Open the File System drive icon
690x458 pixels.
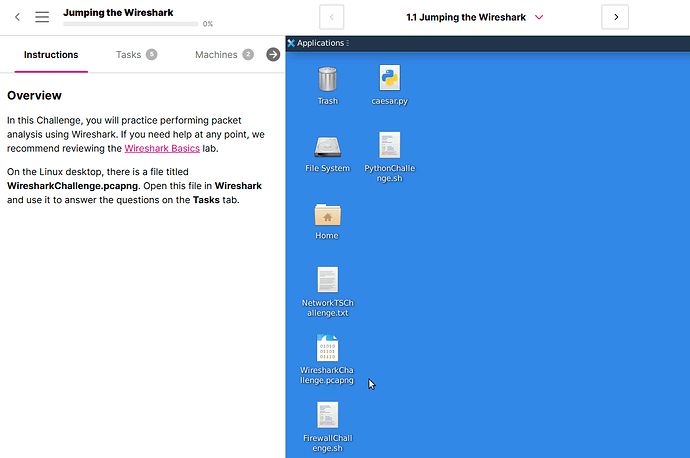point(327,147)
